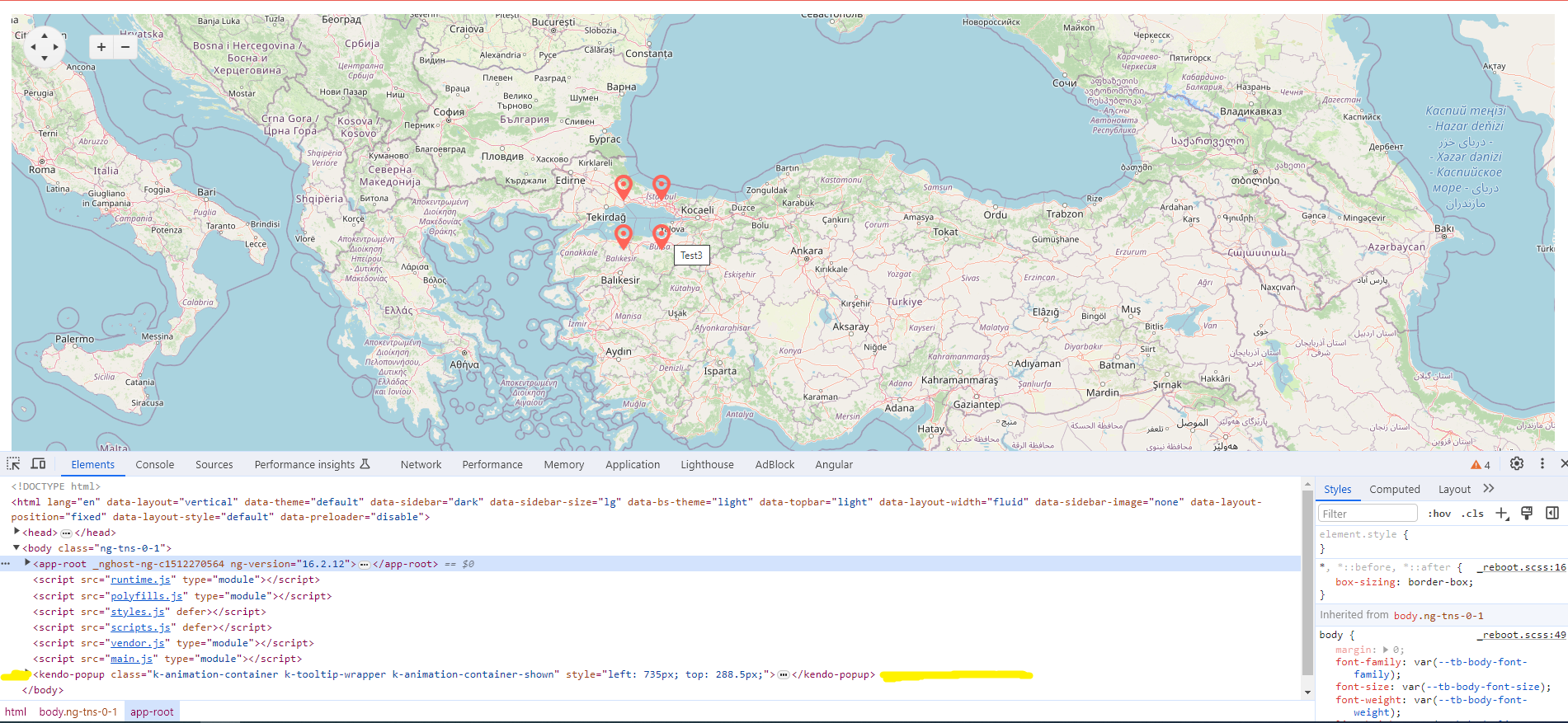This screenshot has width=1568, height=723.
Task: Collapse the body element node
Action: tap(16, 547)
